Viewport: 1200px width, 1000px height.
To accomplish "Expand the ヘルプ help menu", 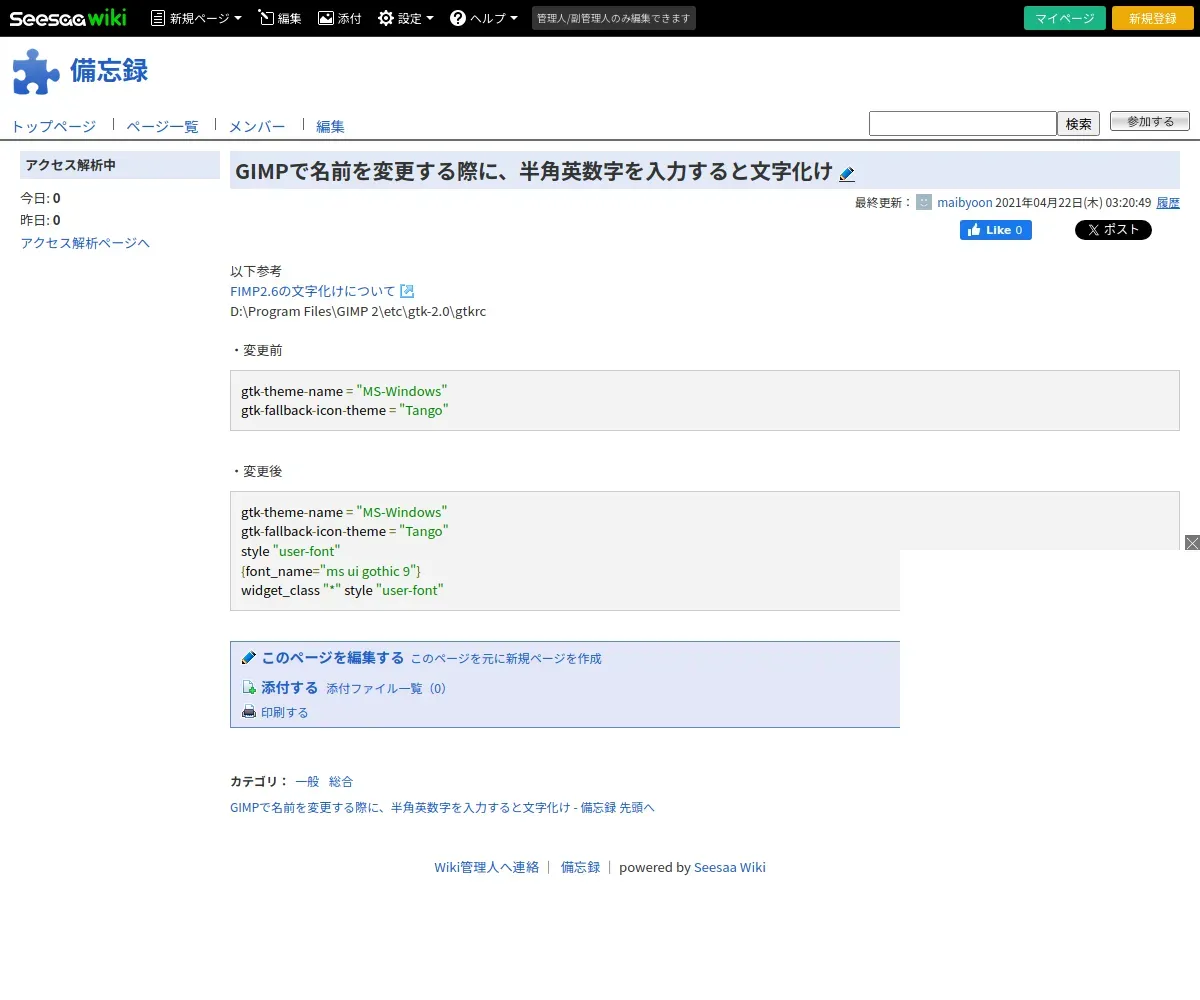I will tap(484, 18).
